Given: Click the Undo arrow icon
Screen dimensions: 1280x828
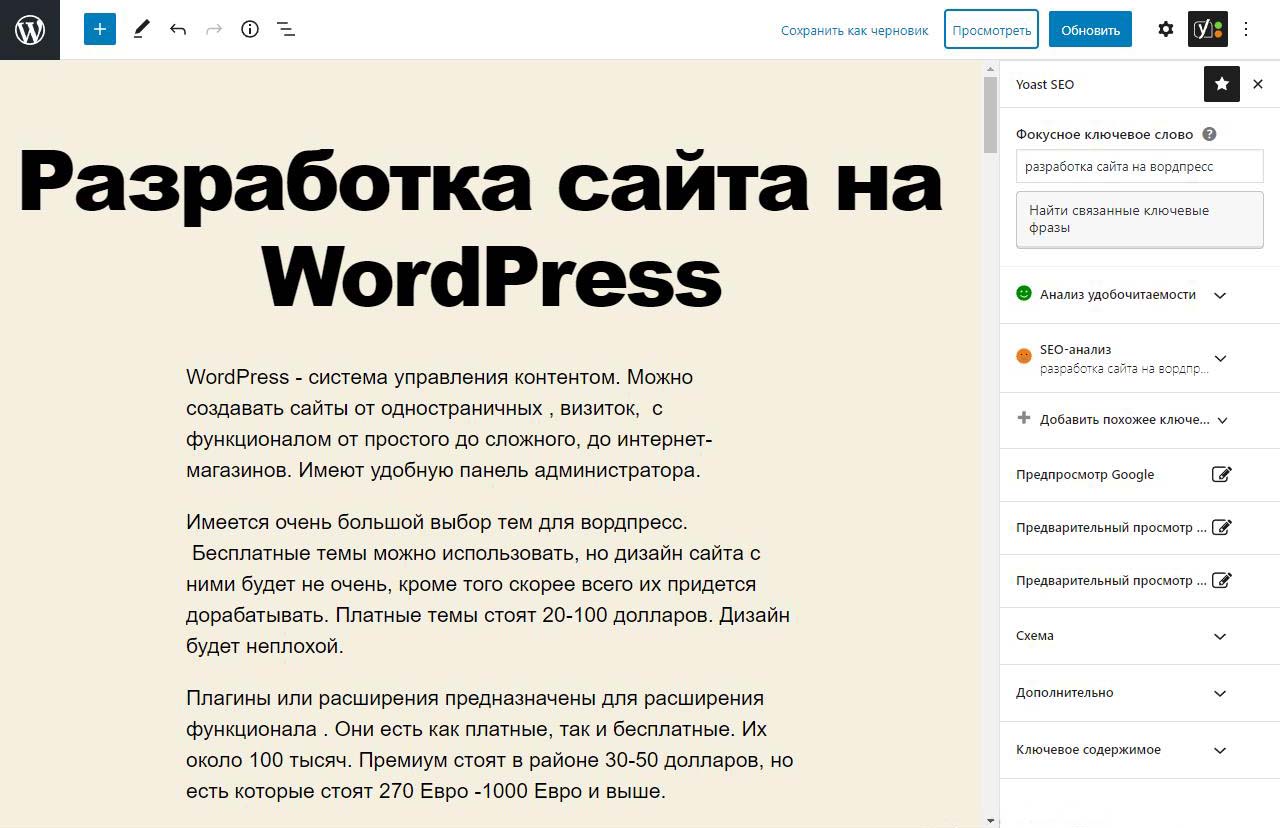Looking at the screenshot, I should point(178,29).
